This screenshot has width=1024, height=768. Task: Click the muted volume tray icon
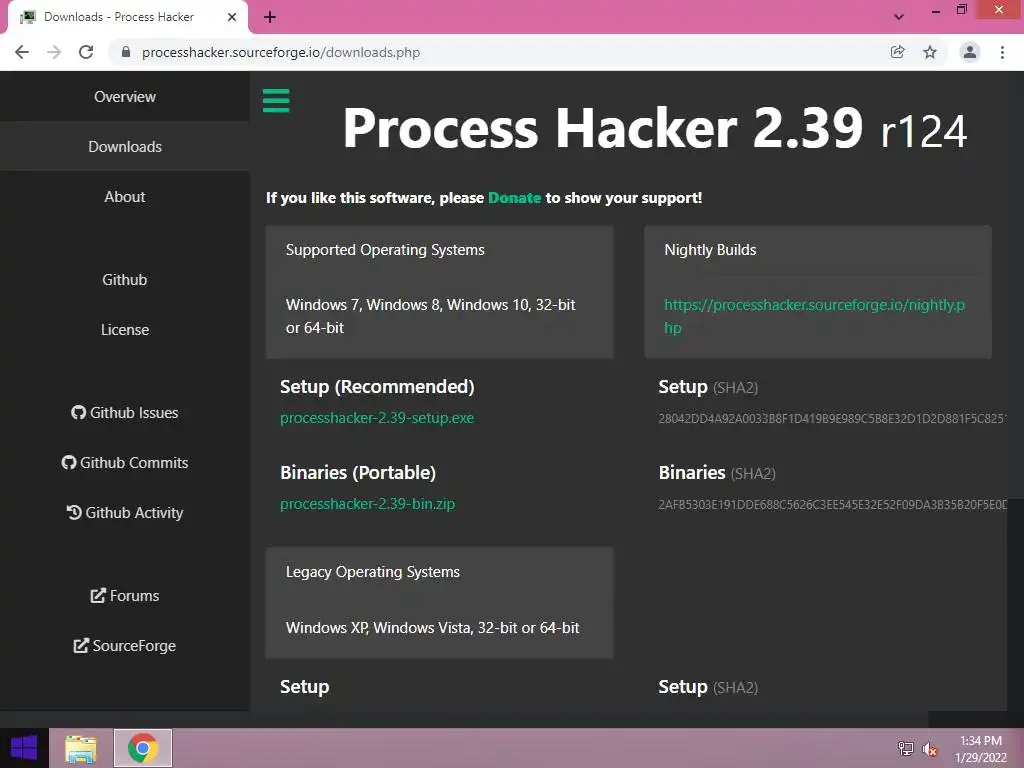(x=929, y=748)
